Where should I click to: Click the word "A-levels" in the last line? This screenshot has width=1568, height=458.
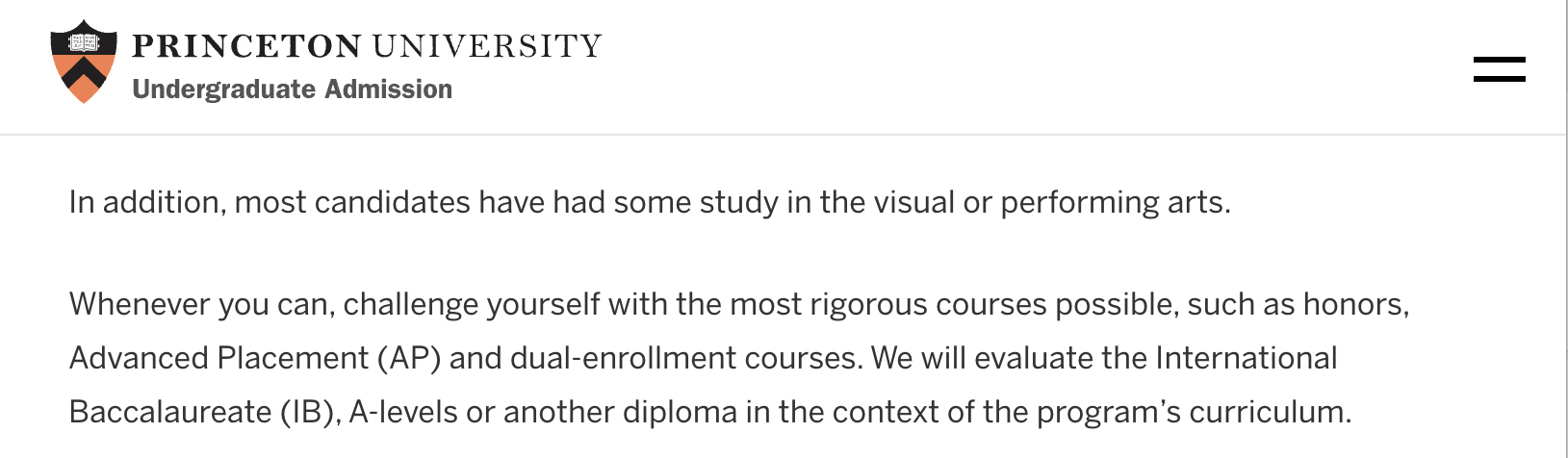point(402,412)
